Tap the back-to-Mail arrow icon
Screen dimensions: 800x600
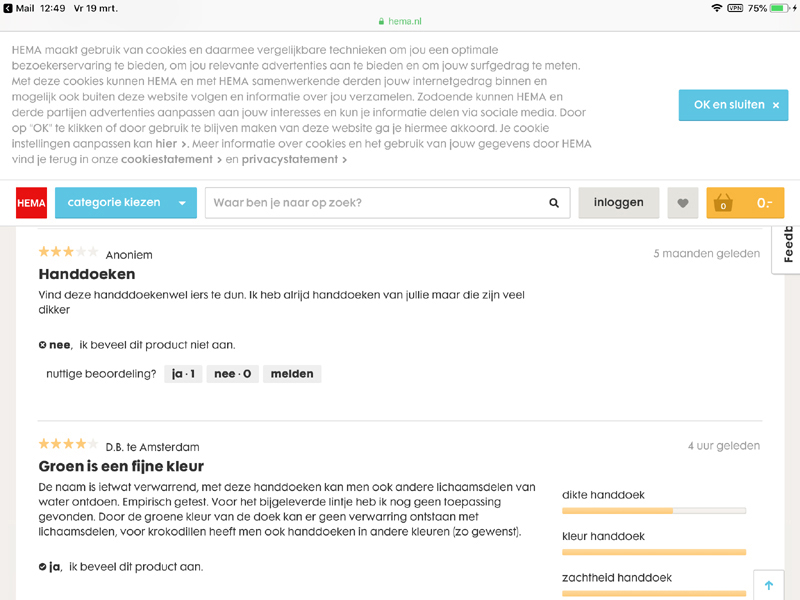coord(8,8)
